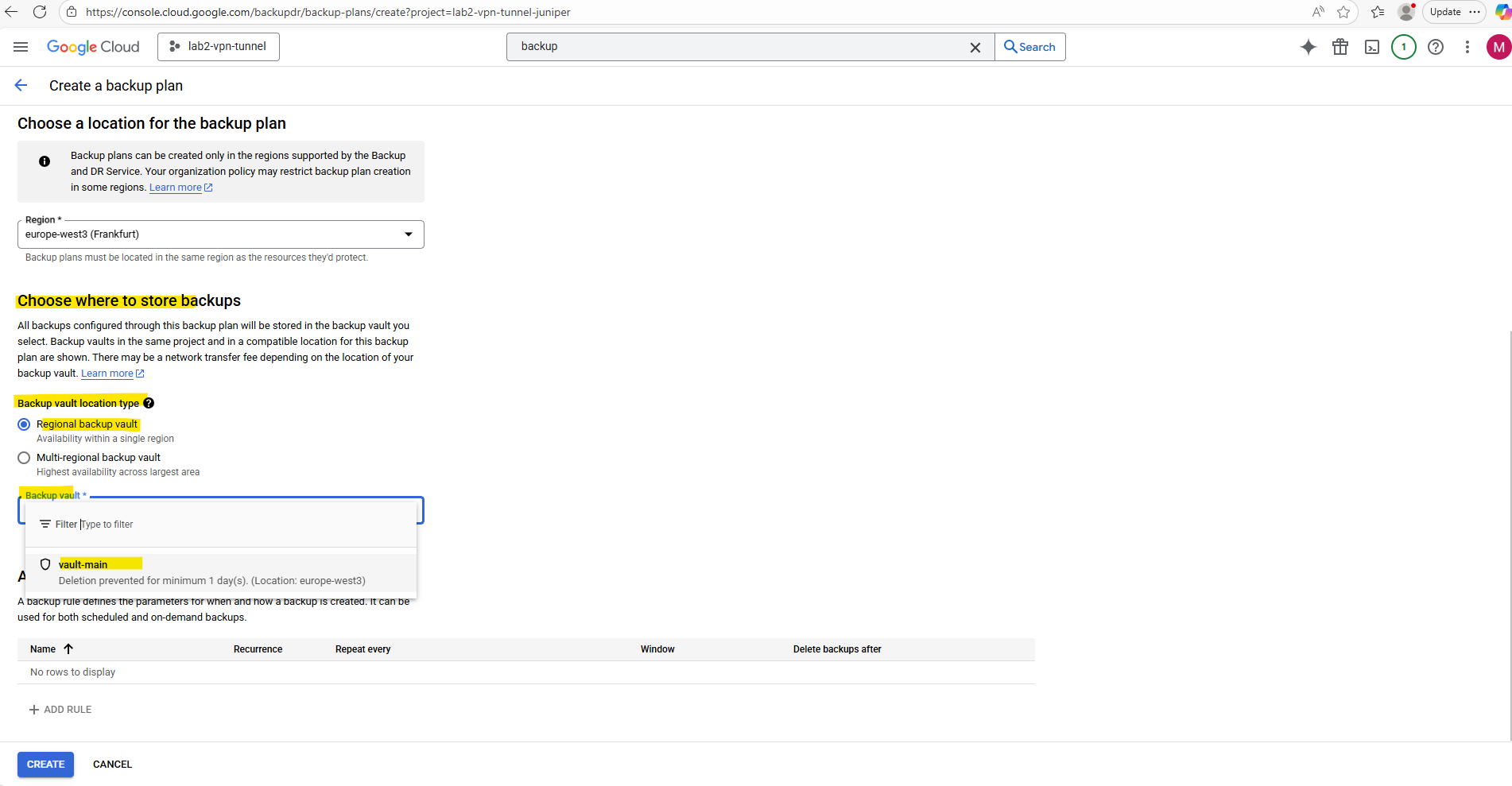Open Learn more link about supported regions

tap(180, 188)
